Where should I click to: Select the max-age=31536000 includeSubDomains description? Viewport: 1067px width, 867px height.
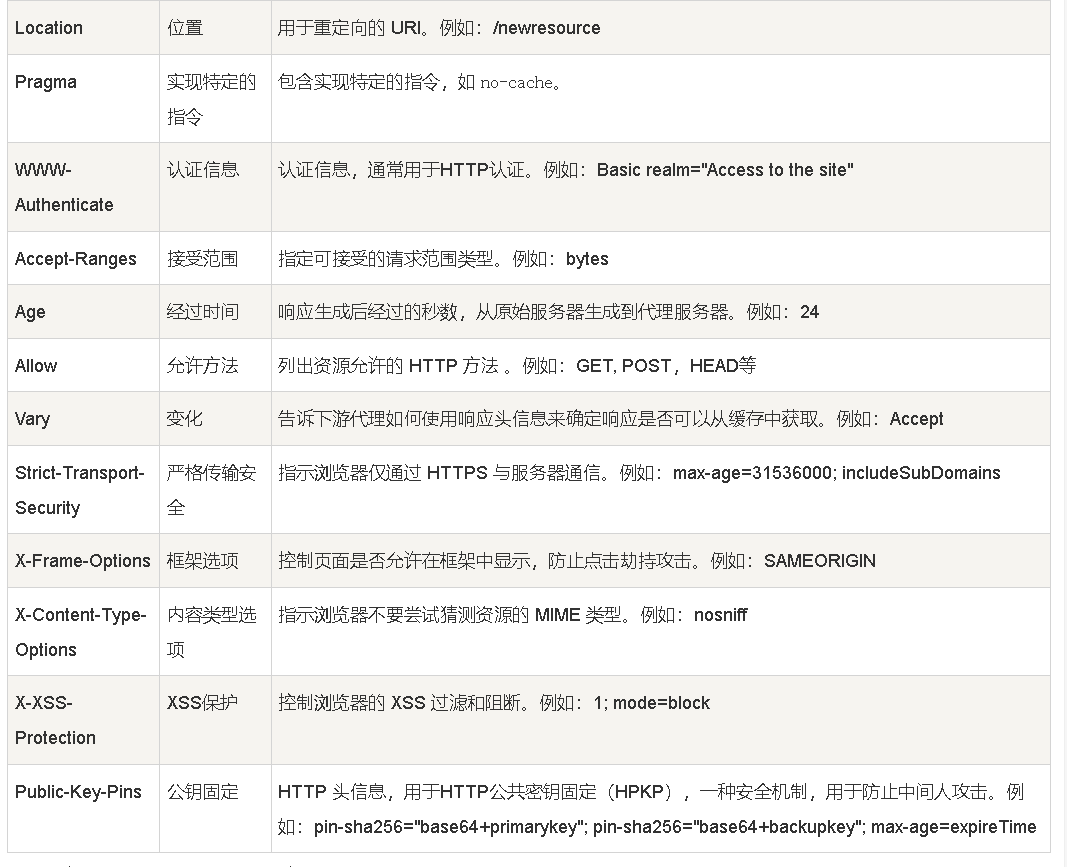pos(639,472)
